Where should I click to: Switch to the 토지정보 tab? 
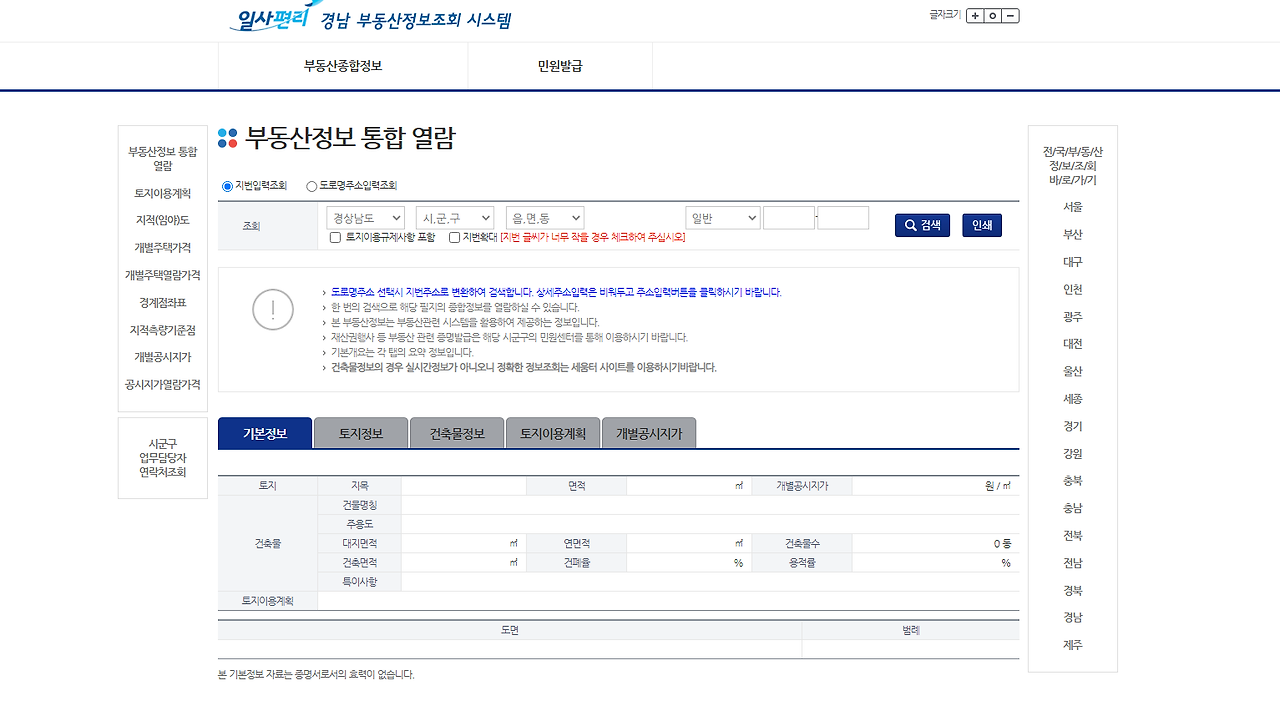pos(360,432)
